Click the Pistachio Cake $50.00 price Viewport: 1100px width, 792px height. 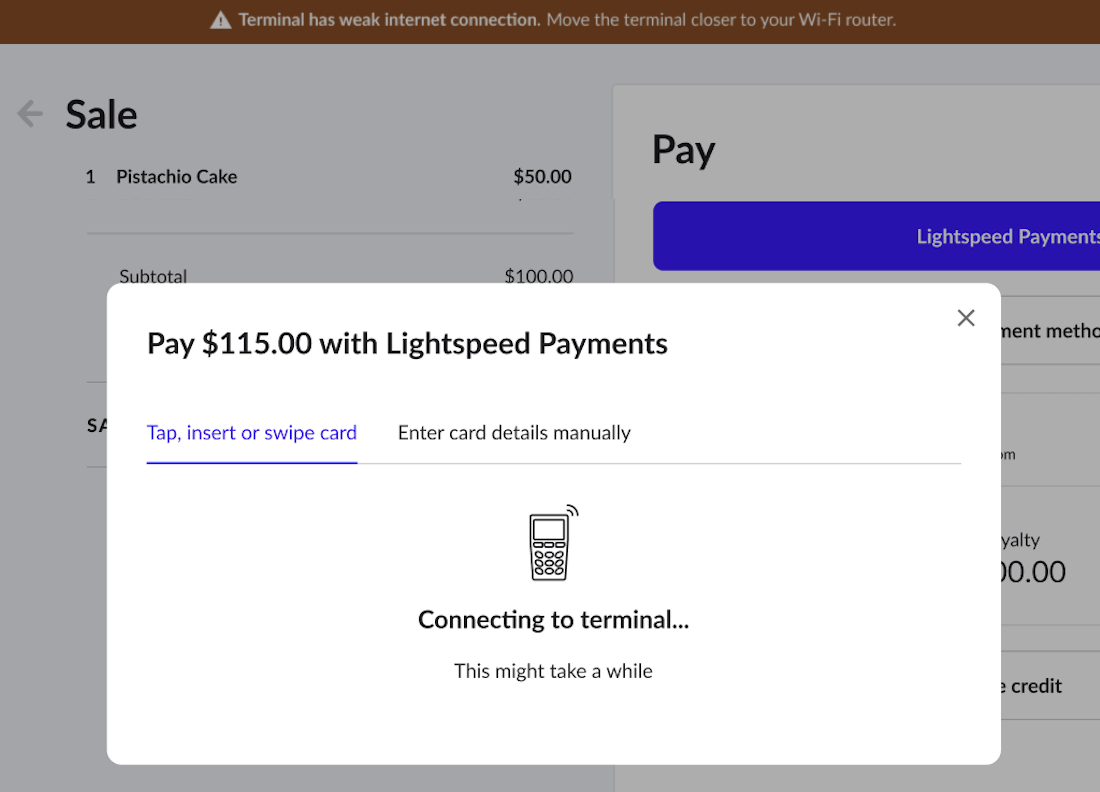click(542, 177)
